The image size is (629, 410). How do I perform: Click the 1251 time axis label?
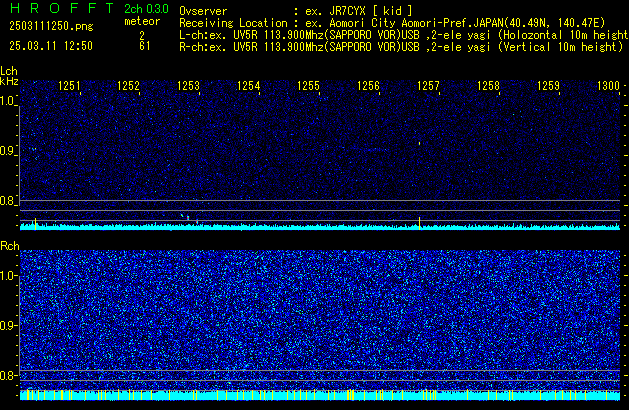click(69, 86)
